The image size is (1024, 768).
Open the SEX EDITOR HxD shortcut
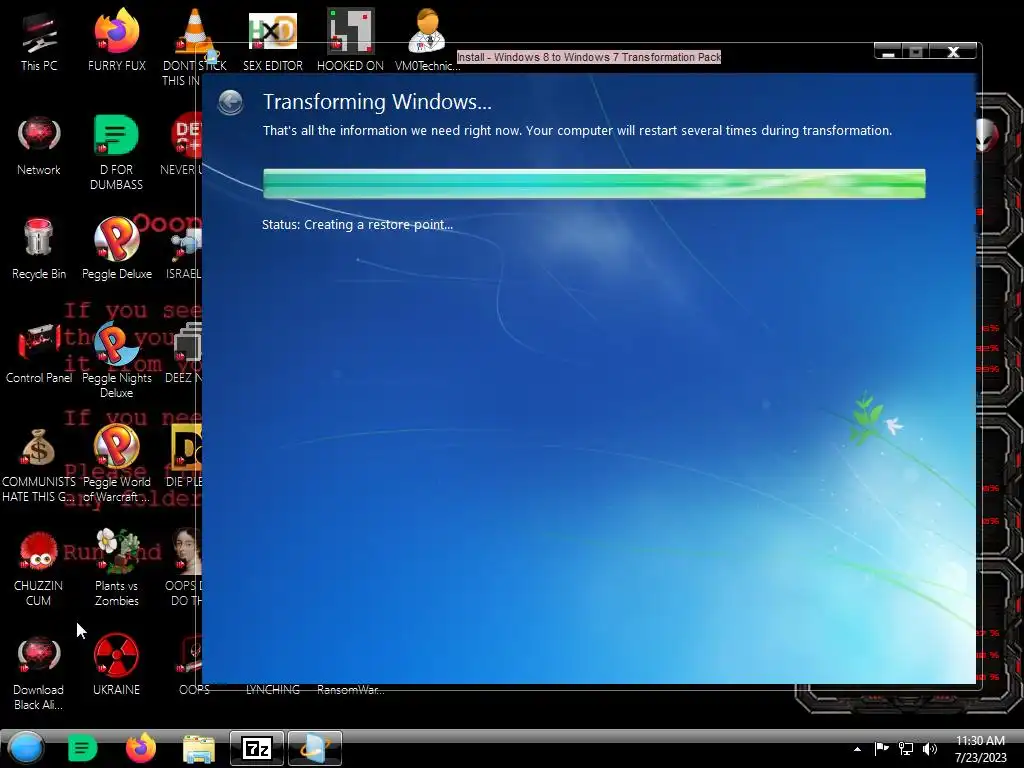tap(272, 42)
